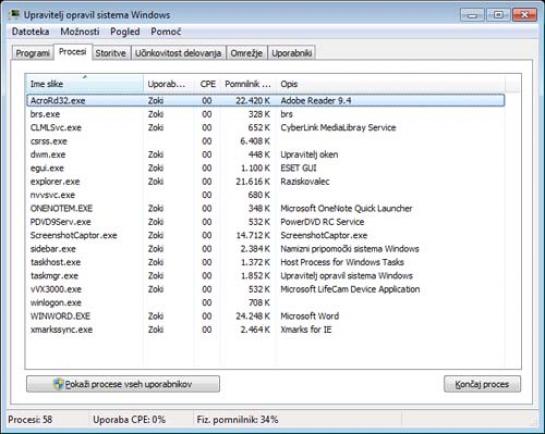Click Procesi: 58 in the status bar
Screen dimensions: 545x434
pyautogui.click(x=30, y=419)
